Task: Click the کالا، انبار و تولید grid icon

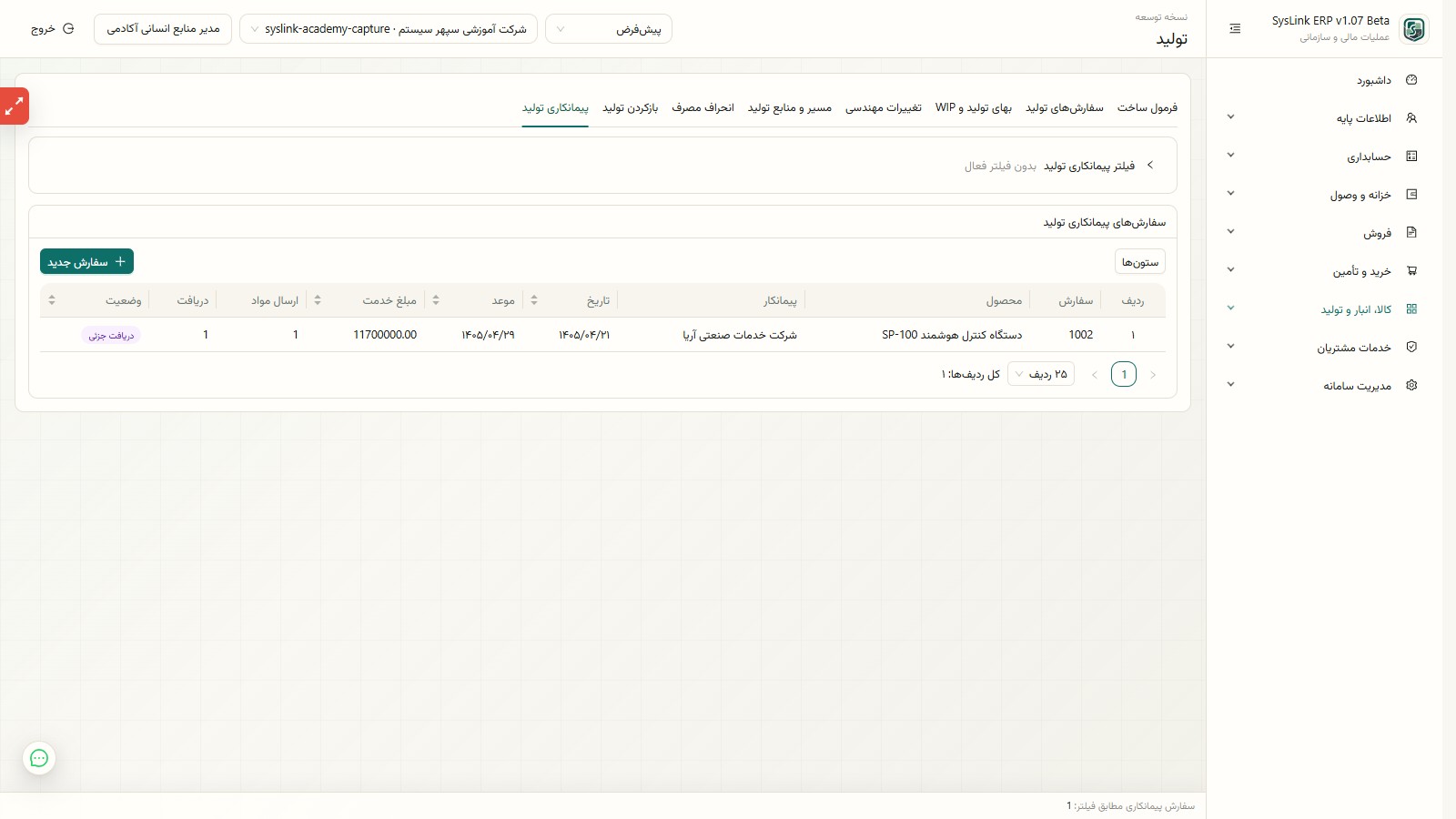Action: 1411,309
